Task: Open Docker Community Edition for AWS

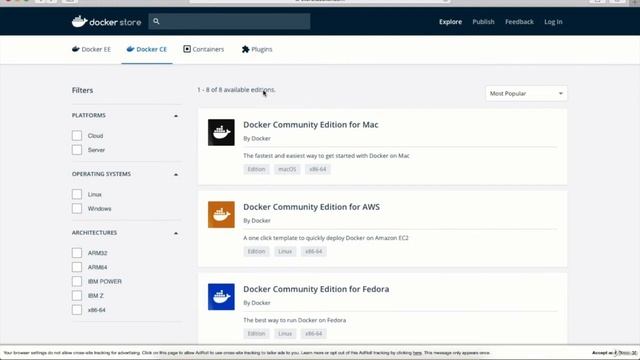Action: coord(311,207)
